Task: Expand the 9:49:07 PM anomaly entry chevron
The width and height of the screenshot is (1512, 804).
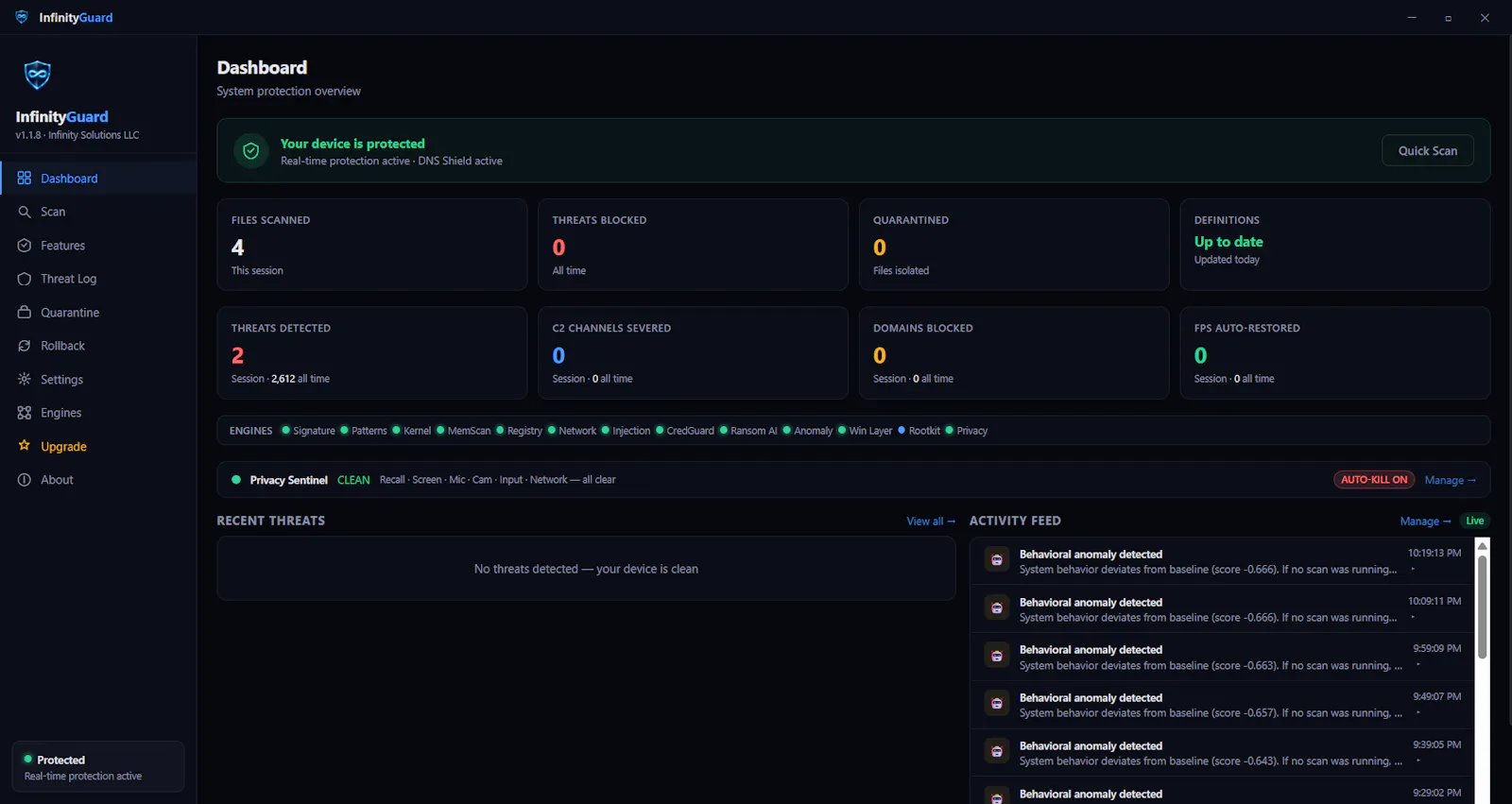Action: 1418,713
